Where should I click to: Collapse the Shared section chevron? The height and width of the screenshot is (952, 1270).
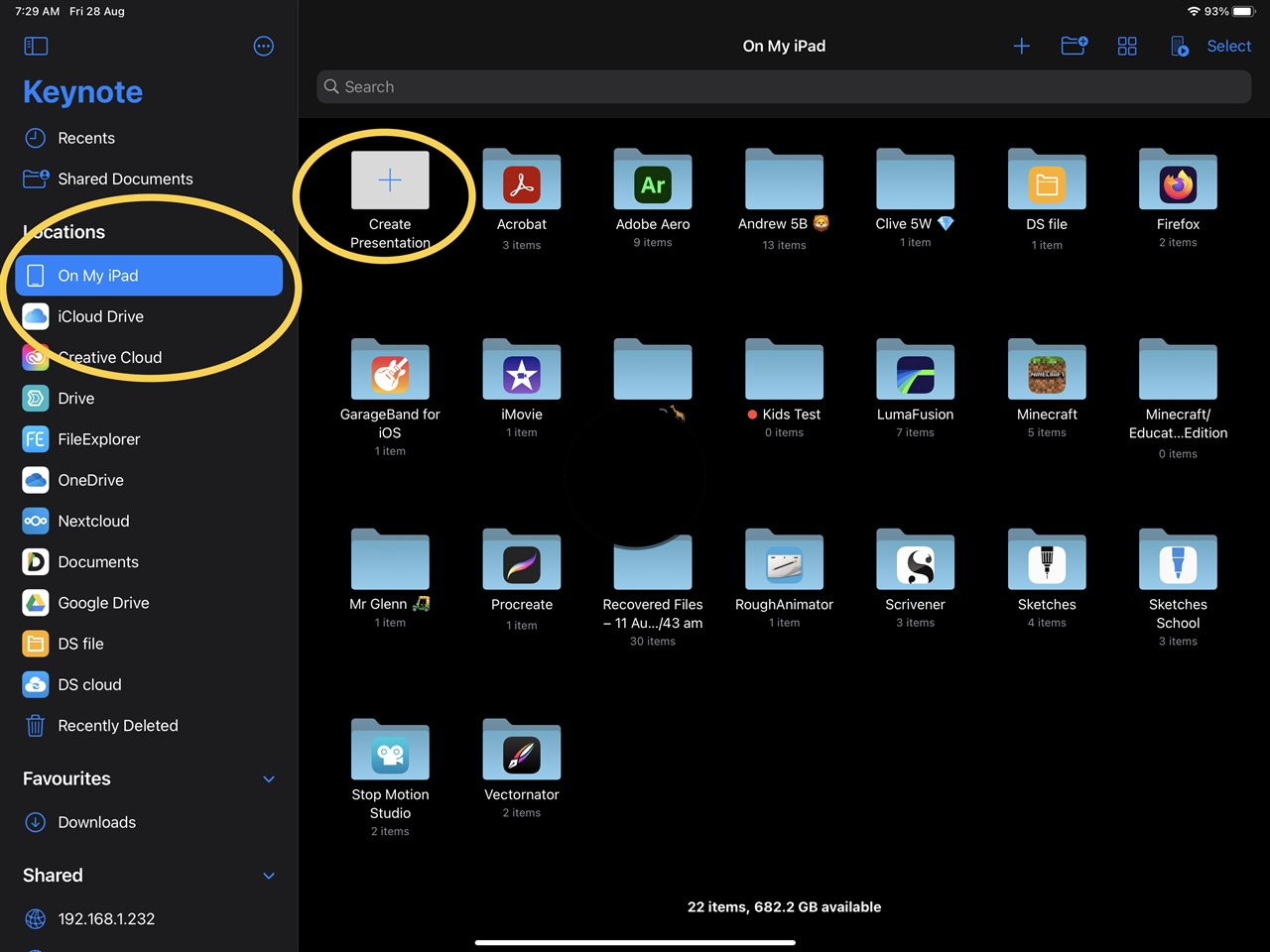[x=269, y=876]
